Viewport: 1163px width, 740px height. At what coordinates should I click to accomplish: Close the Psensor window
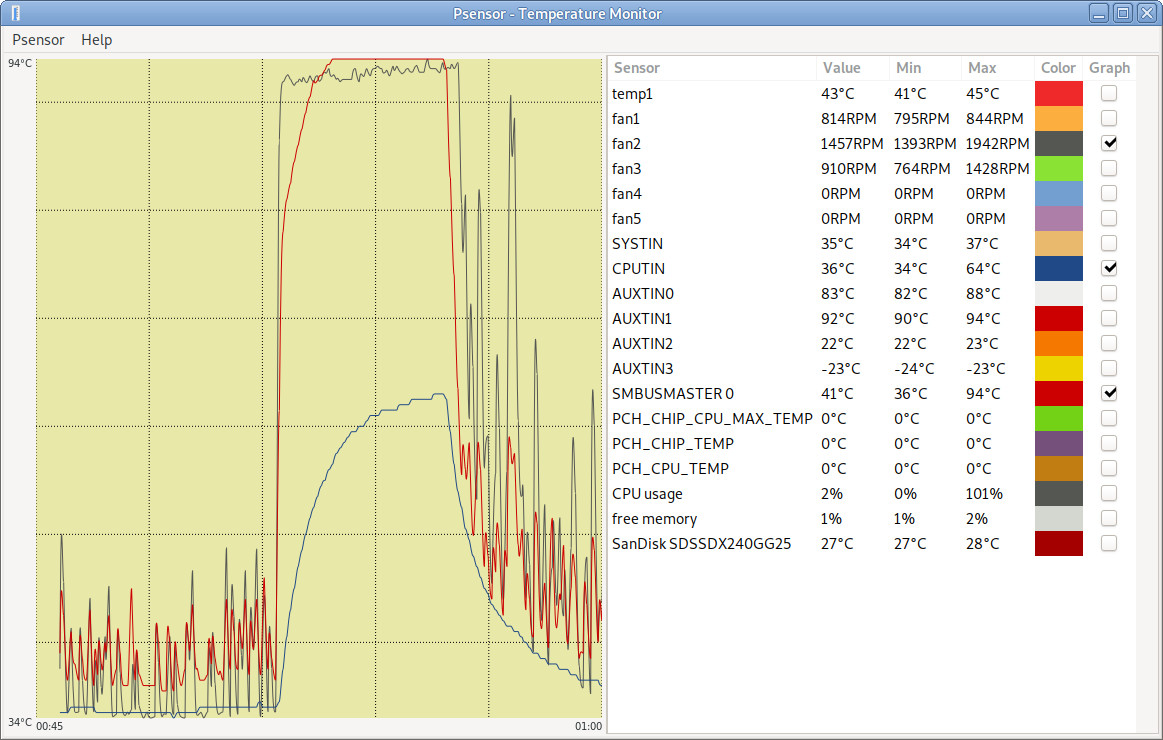(x=1147, y=13)
